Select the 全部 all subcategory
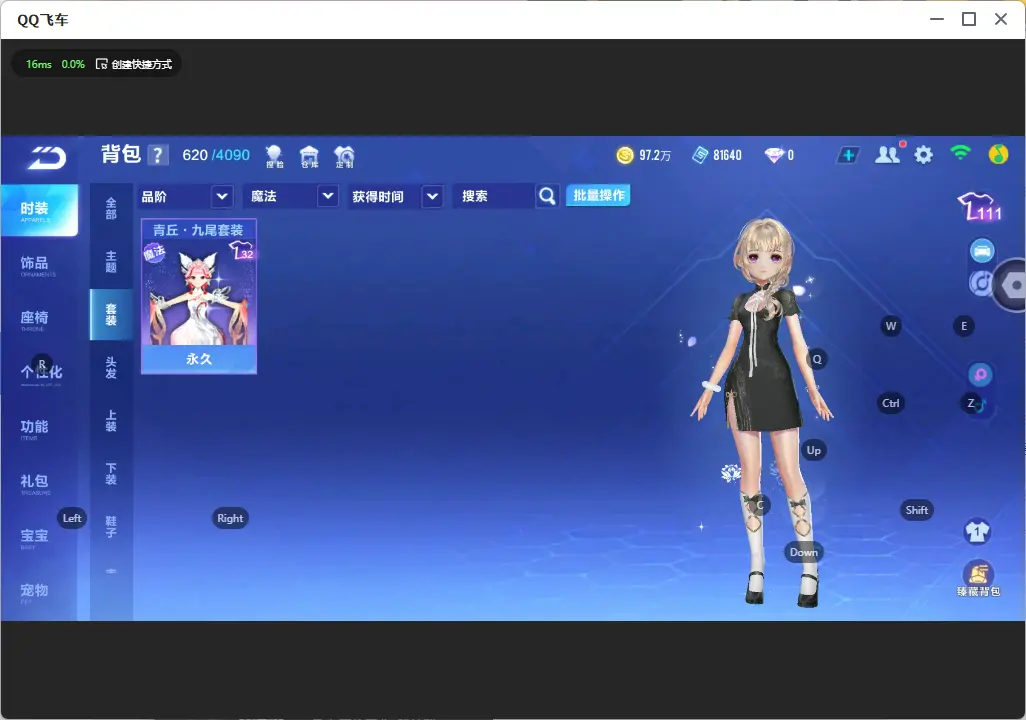 click(111, 208)
